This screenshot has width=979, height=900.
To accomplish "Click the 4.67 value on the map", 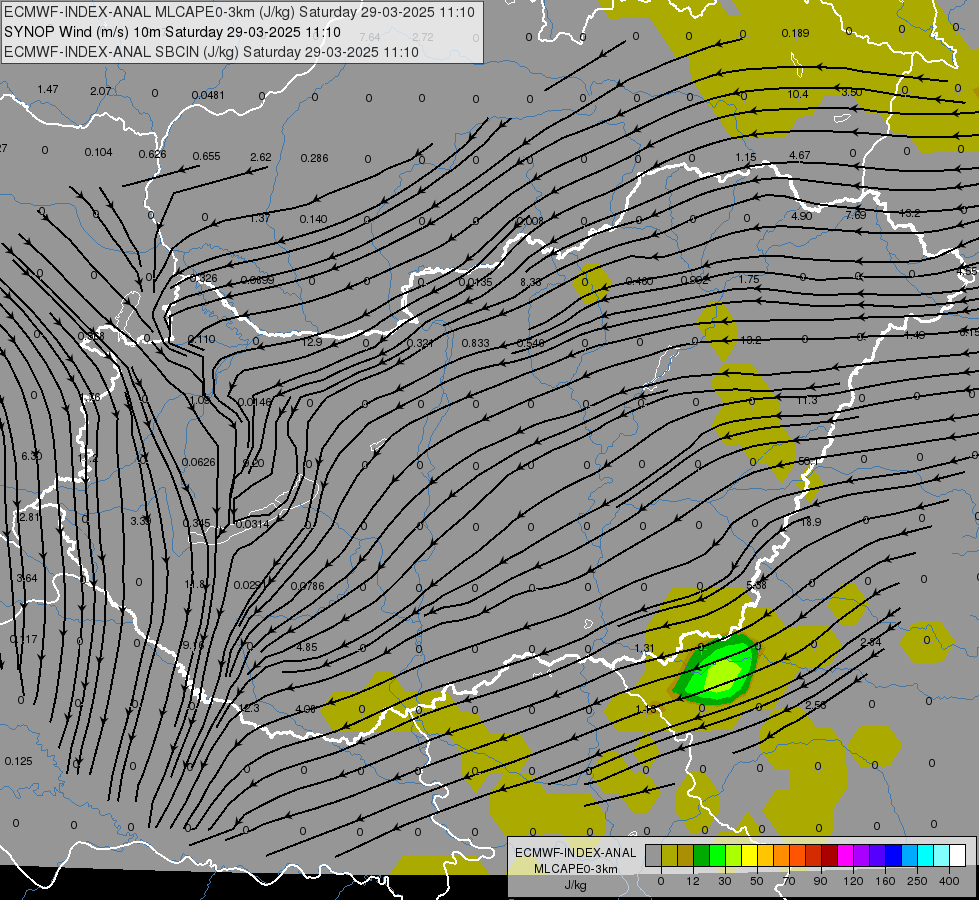I will (x=799, y=155).
